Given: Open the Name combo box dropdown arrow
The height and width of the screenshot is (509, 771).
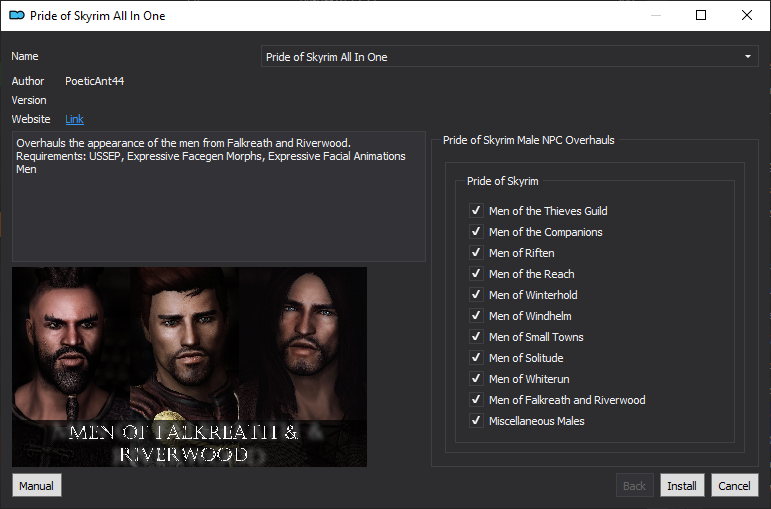Looking at the screenshot, I should coord(747,57).
